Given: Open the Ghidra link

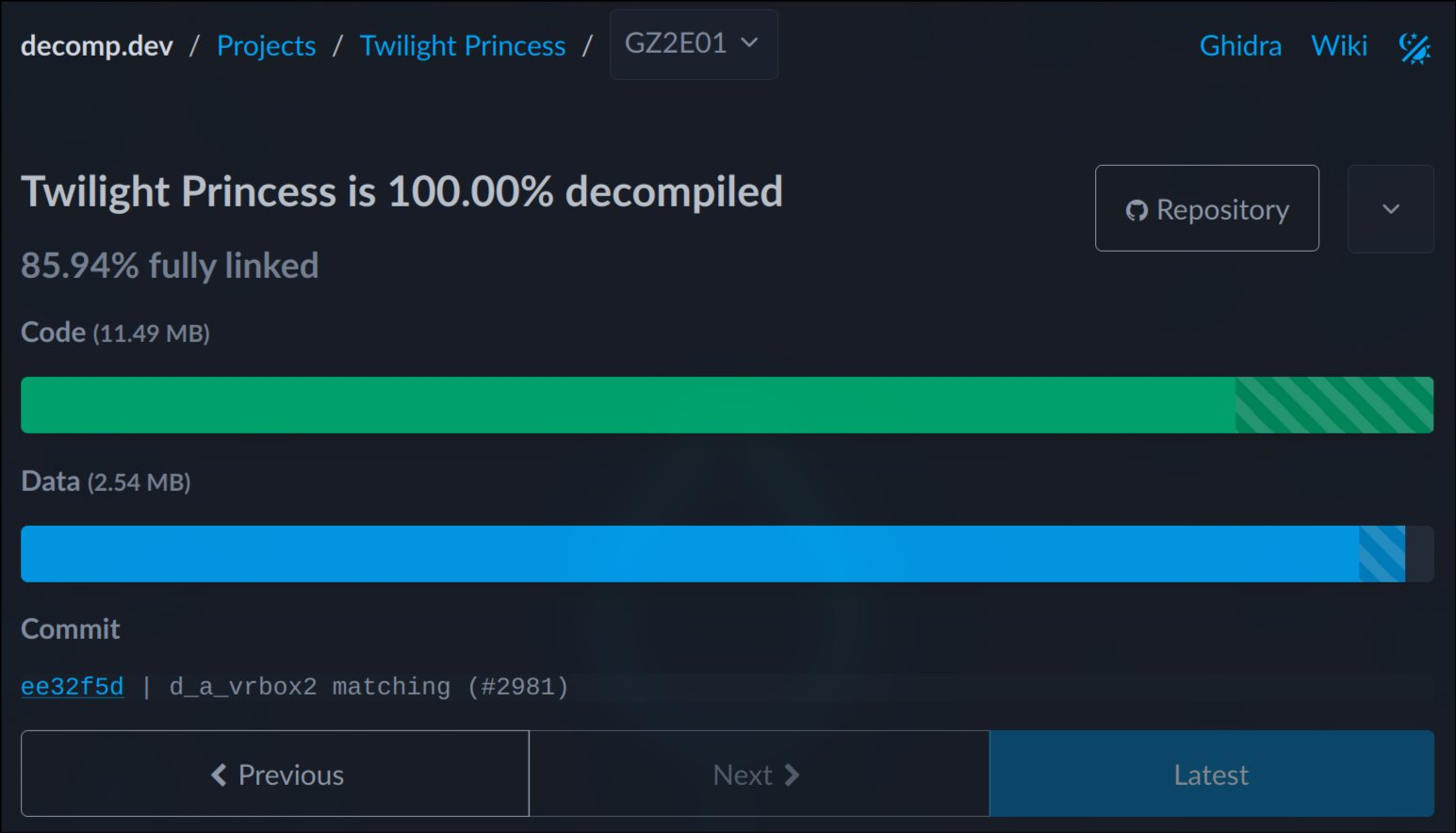Looking at the screenshot, I should [1240, 45].
